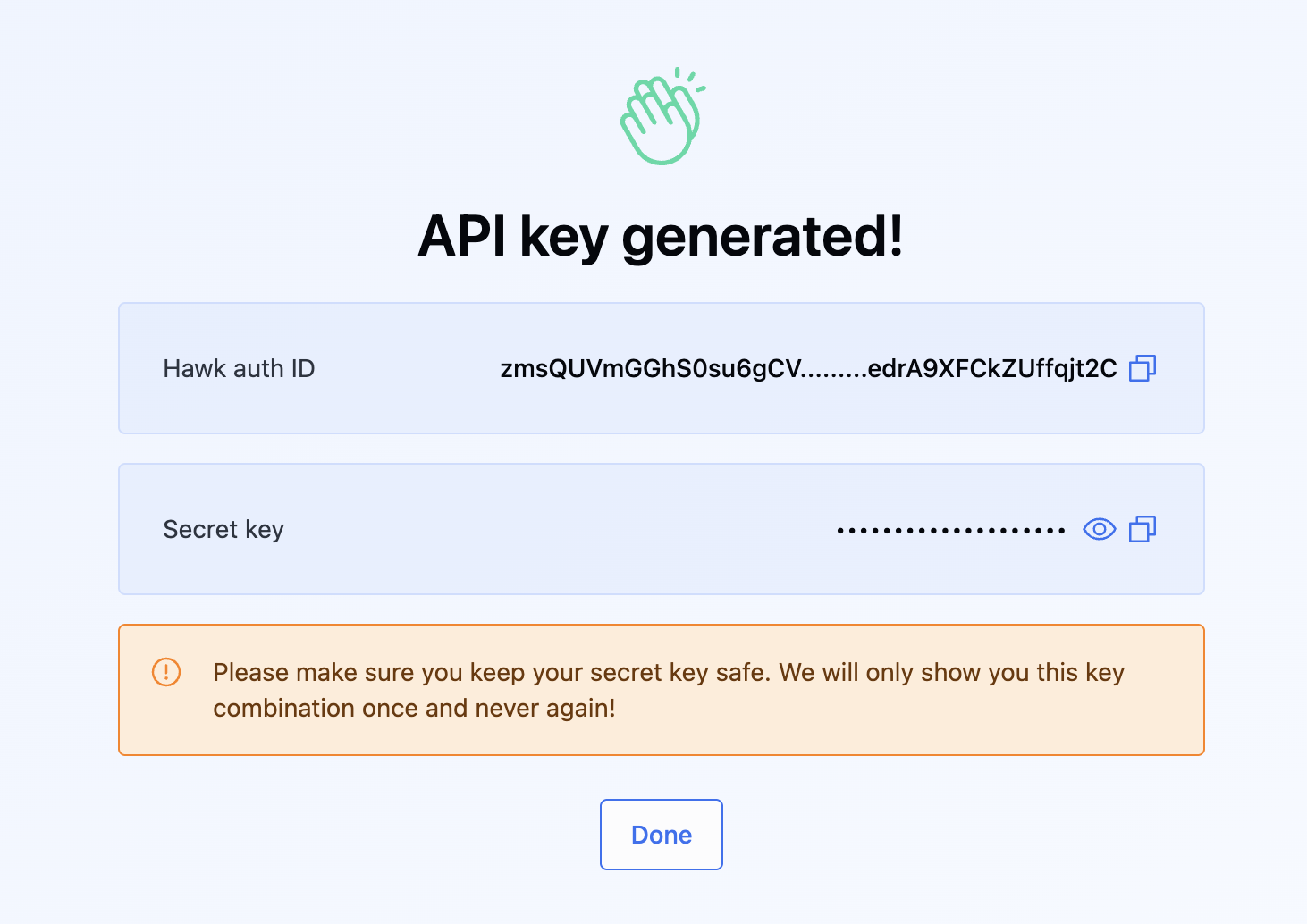
Task: Copy the secret key to clipboard
Action: [1143, 529]
